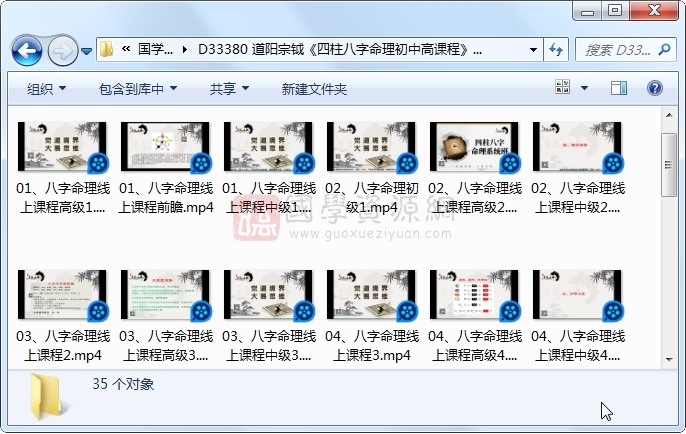The height and width of the screenshot is (434, 686).
Task: Click the D33380 道阳宗钺 breadcrumb folder
Action: point(340,49)
